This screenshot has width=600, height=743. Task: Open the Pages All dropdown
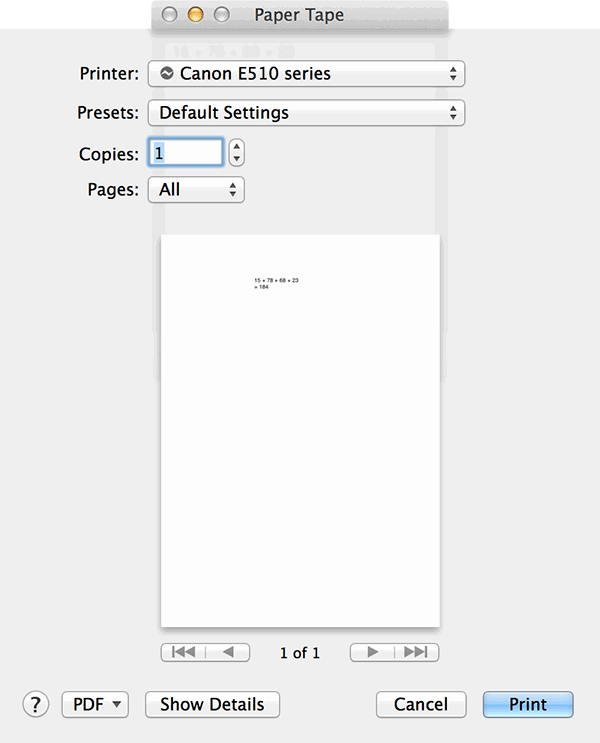196,190
